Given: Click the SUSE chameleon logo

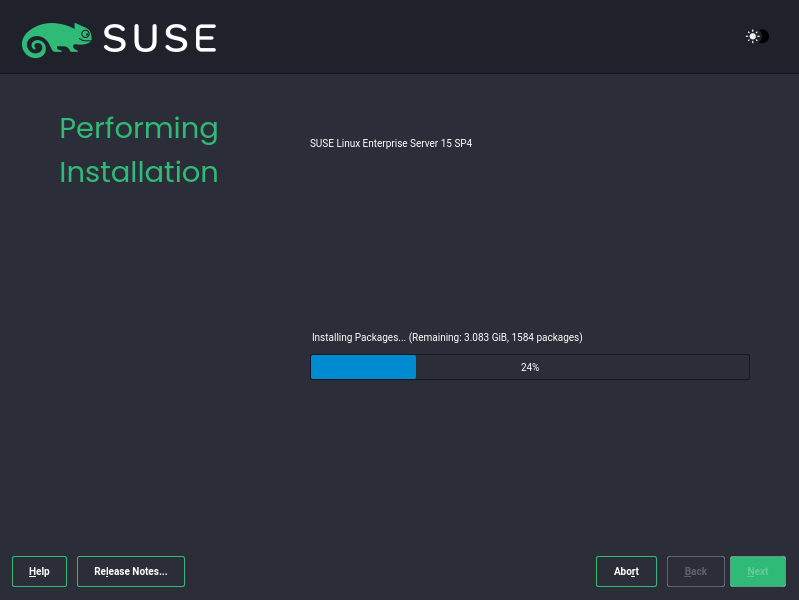Looking at the screenshot, I should coord(57,40).
